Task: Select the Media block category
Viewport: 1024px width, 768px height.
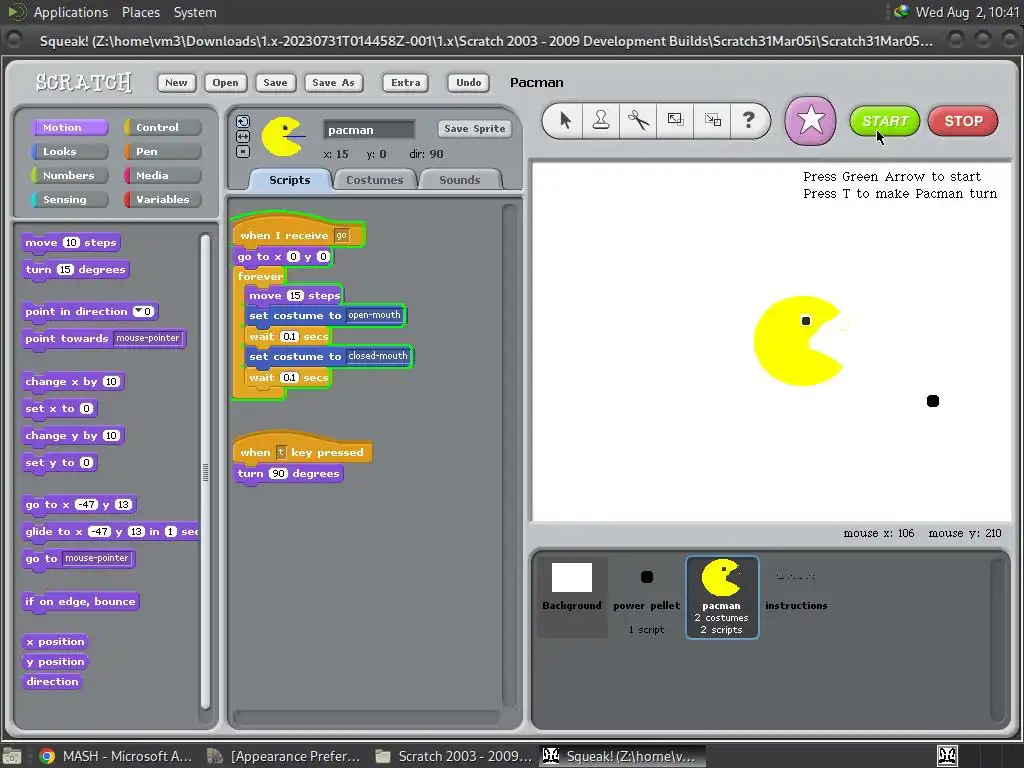Action: click(x=163, y=176)
